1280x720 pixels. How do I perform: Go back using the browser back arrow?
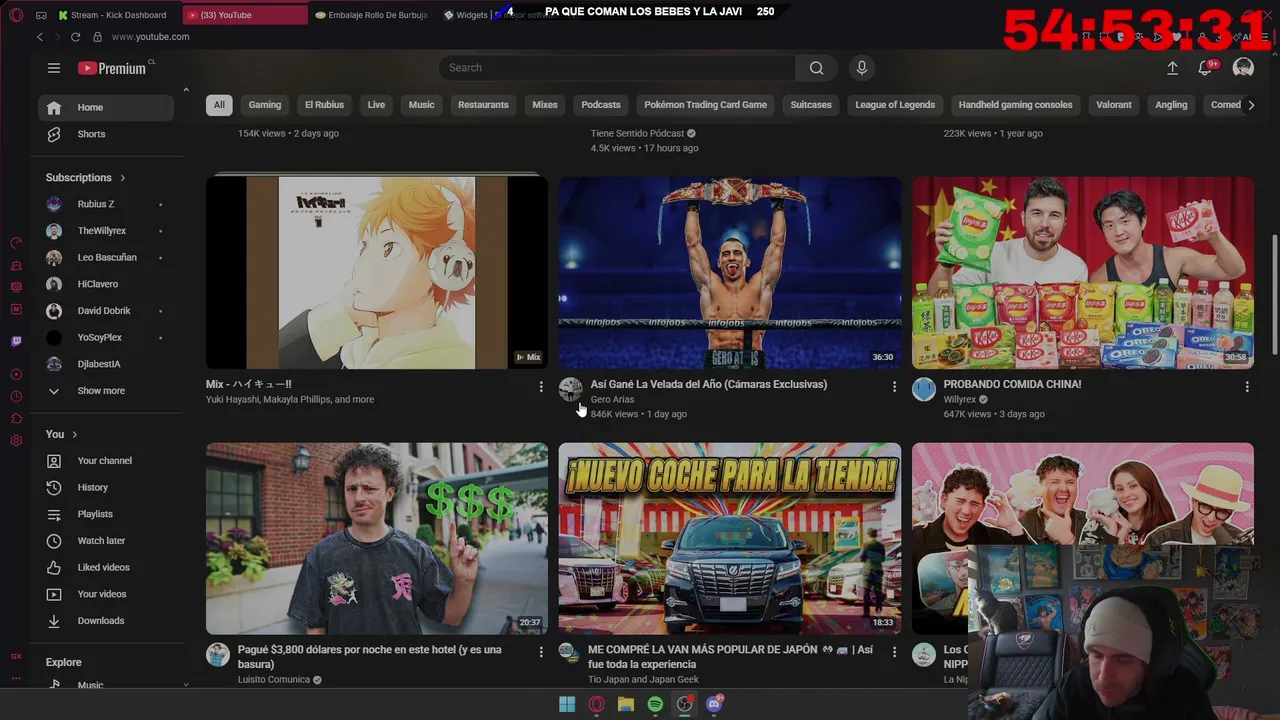pyautogui.click(x=40, y=37)
